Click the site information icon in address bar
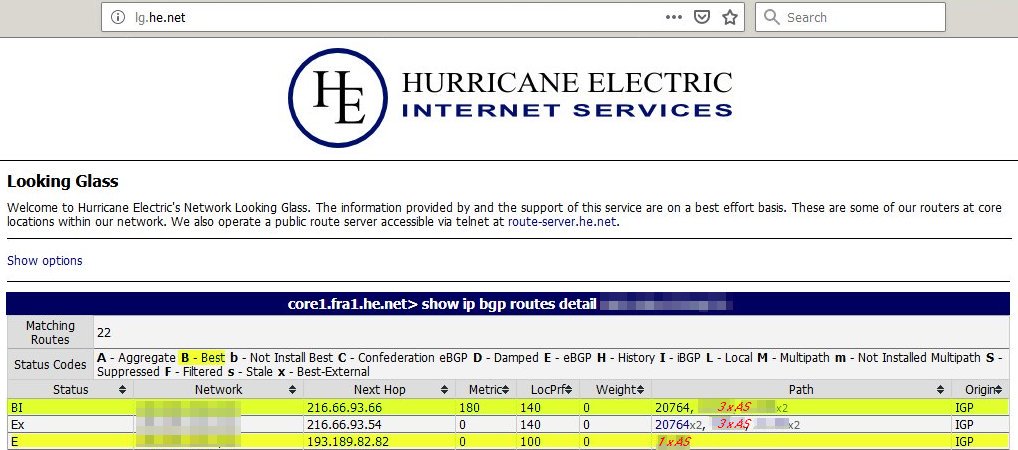 118,18
